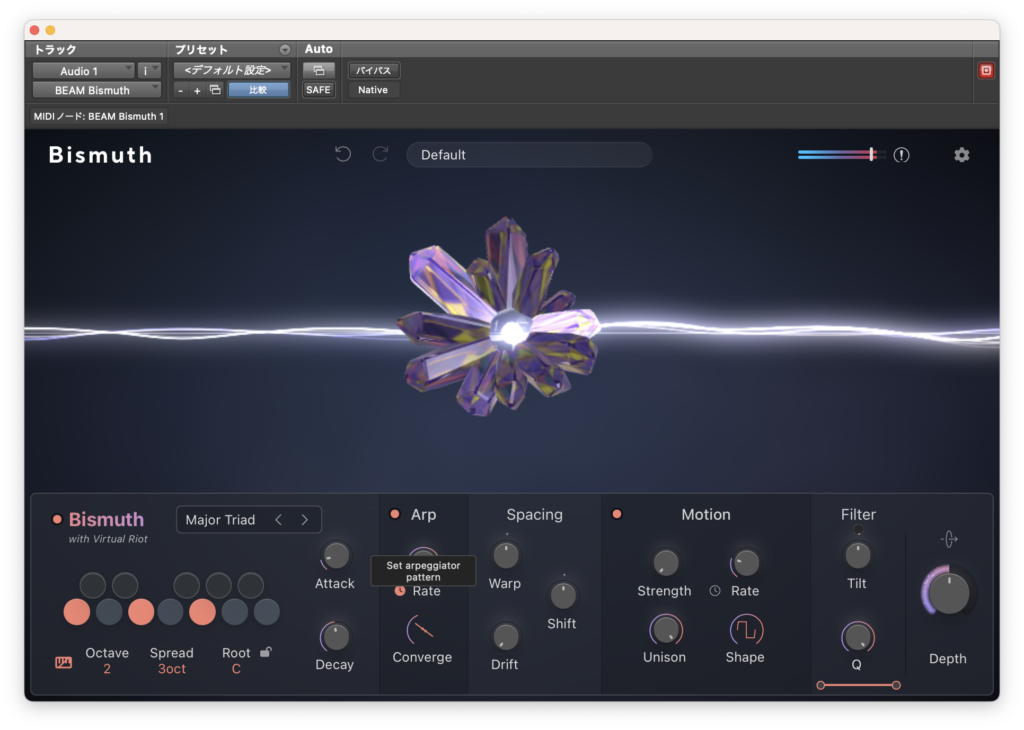Open the Audio 1 track selector dropdown
Screen dimensions: 1024x730
[x=84, y=71]
